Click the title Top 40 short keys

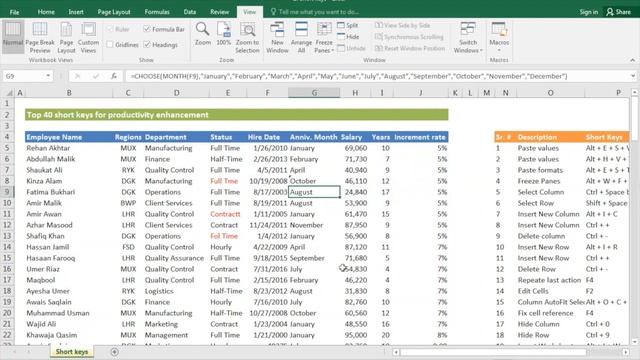point(118,115)
